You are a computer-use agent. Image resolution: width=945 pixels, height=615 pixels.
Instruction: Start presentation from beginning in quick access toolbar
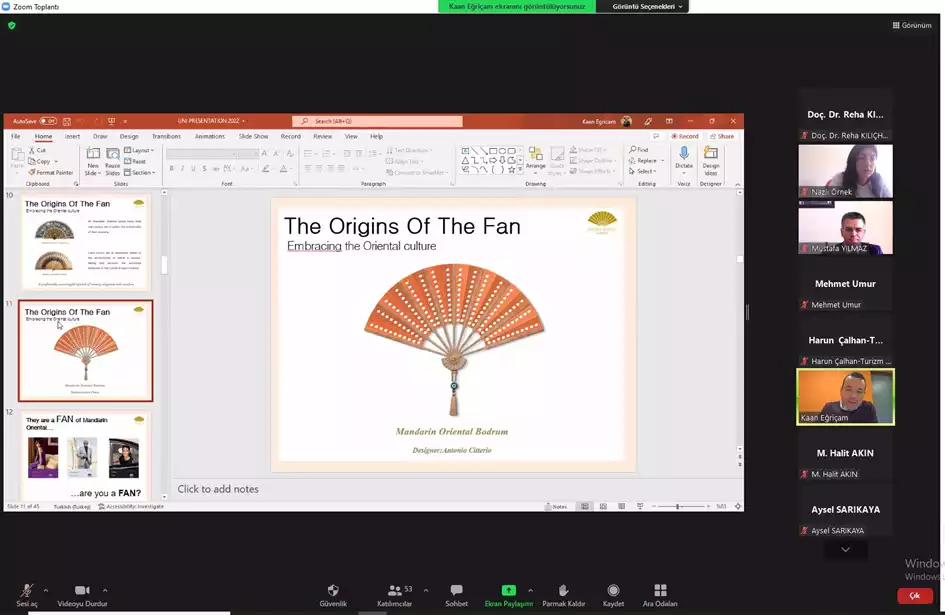pos(111,121)
